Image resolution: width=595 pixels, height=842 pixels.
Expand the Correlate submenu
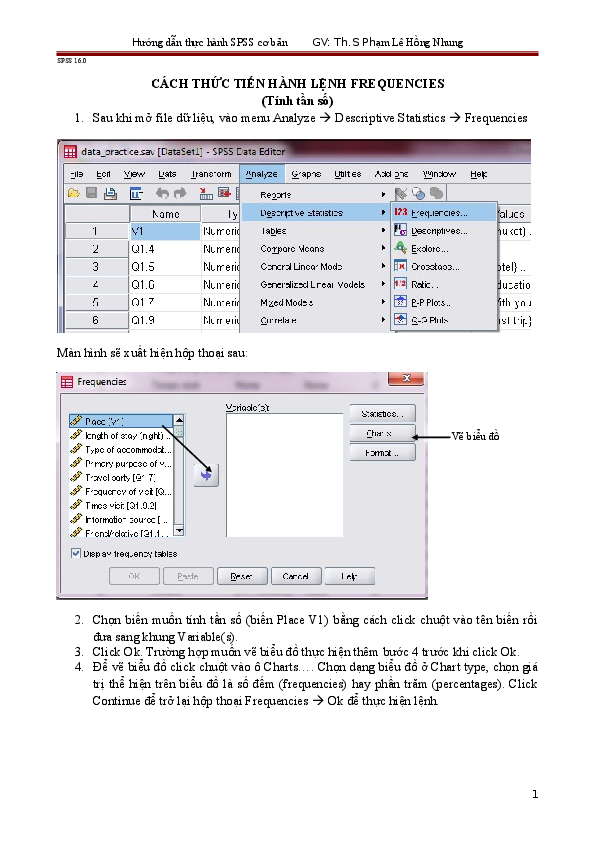coord(315,320)
